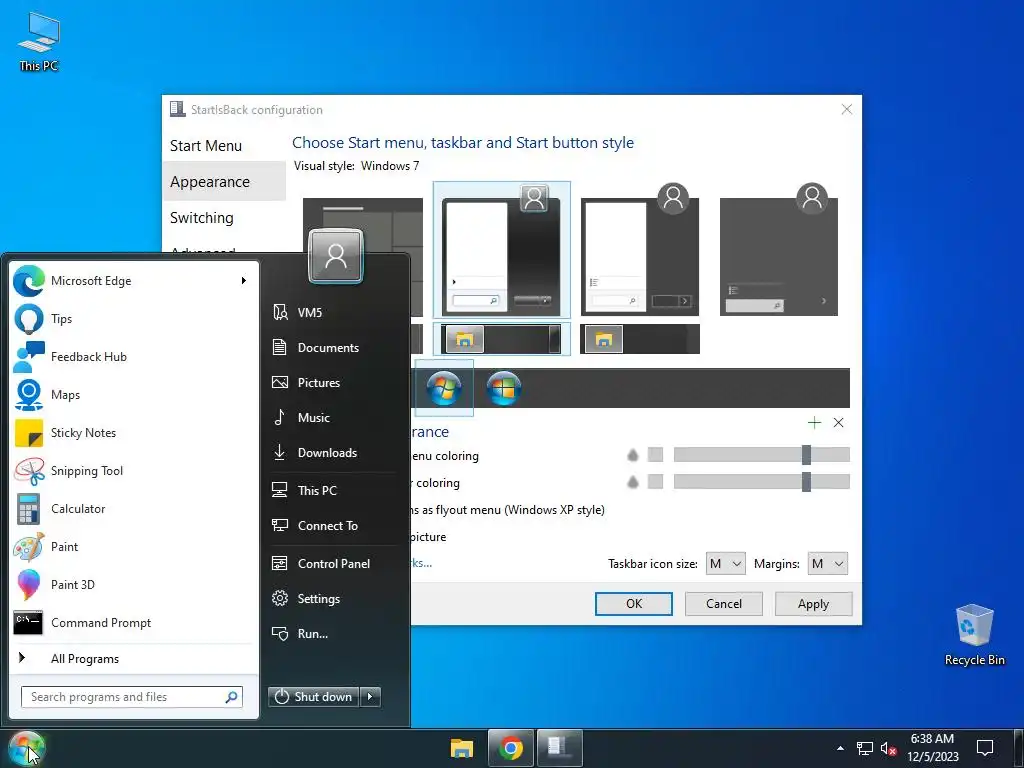Cancel StartIsBack configuration changes
The height and width of the screenshot is (768, 1024).
[724, 604]
